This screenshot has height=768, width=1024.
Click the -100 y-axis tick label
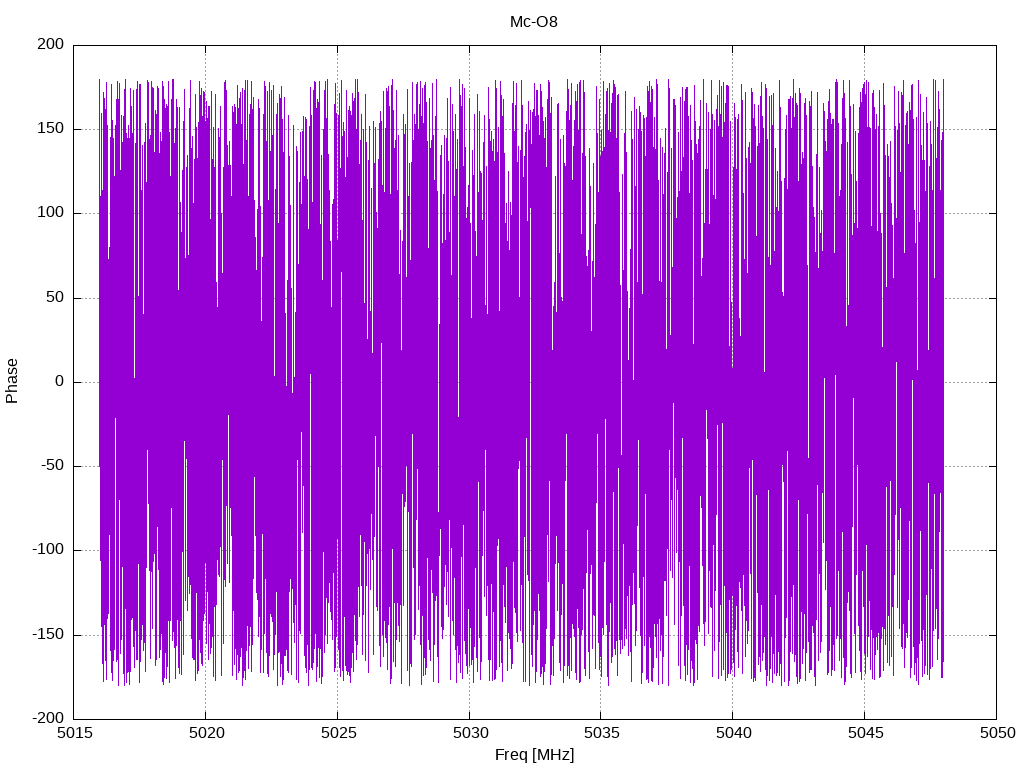[x=48, y=550]
